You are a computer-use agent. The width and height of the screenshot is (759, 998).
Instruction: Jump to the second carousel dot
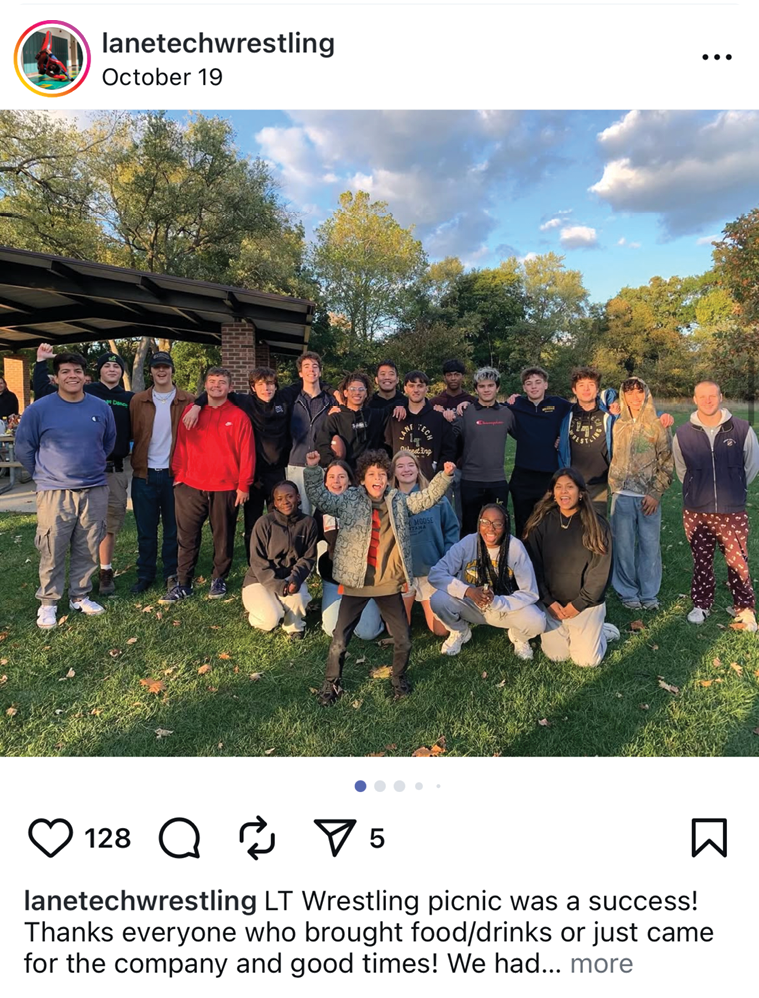[x=380, y=786]
